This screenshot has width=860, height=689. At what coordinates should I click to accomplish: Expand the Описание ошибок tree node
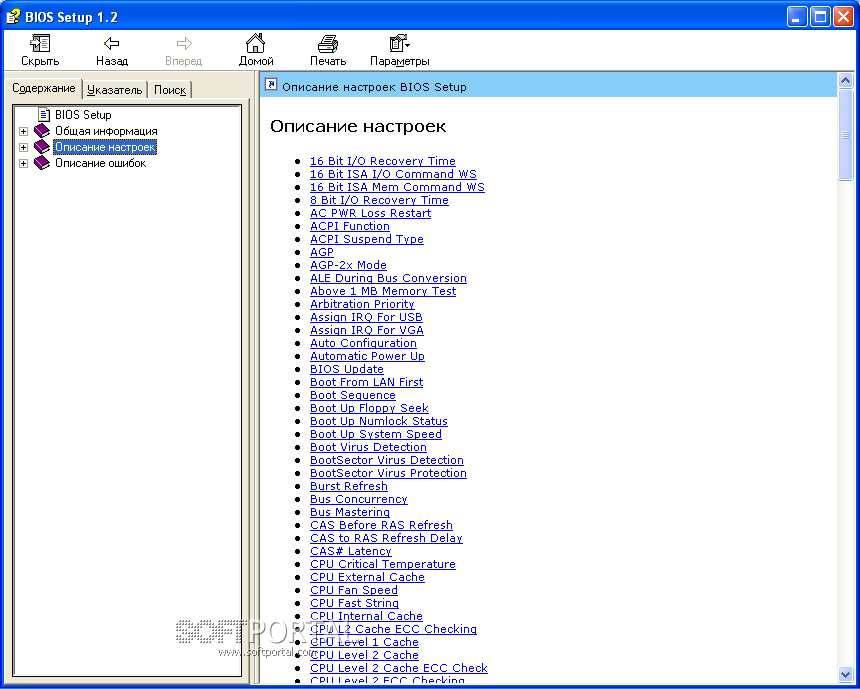[23, 163]
